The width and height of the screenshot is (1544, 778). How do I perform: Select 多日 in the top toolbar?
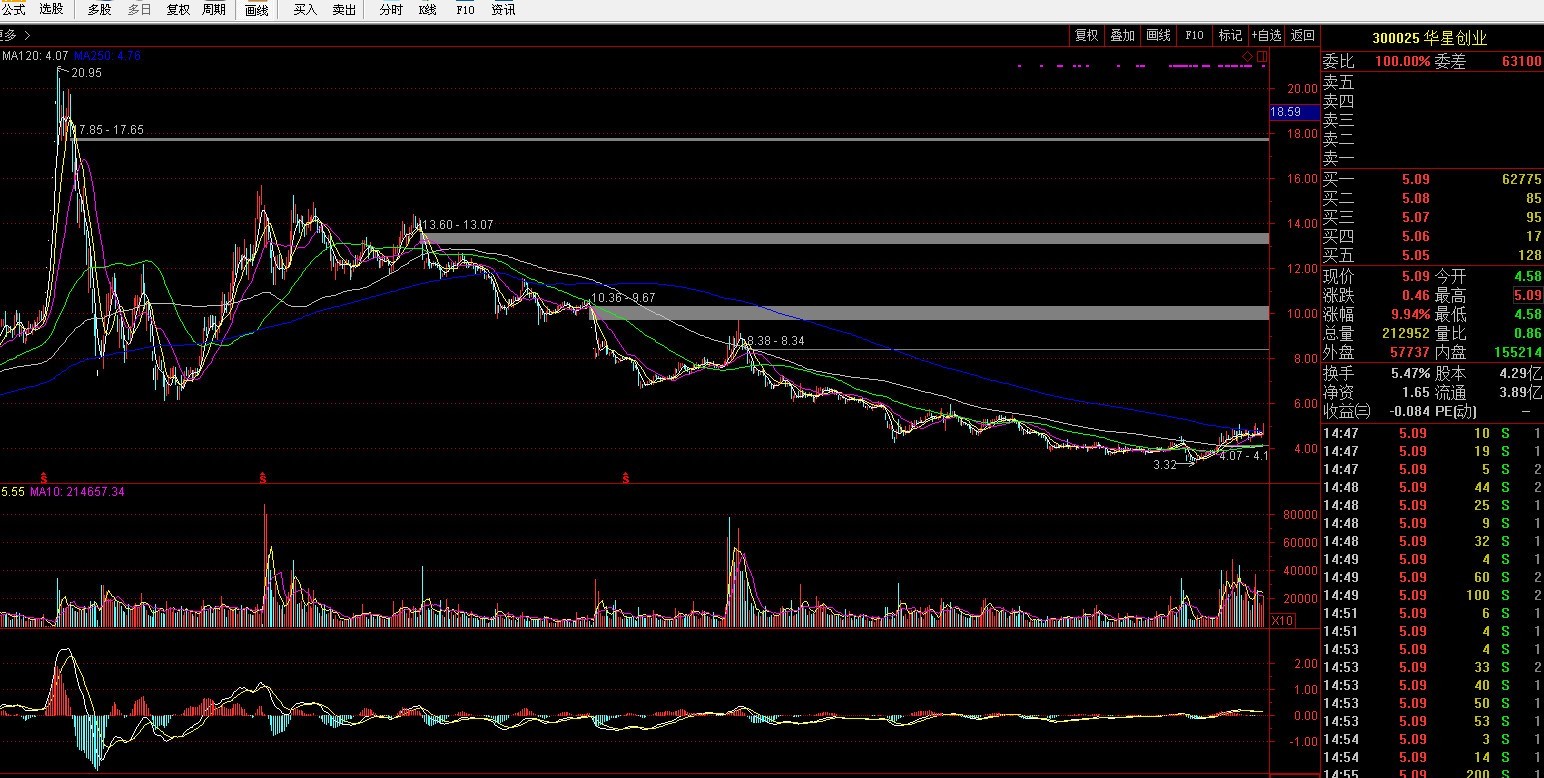[x=140, y=9]
